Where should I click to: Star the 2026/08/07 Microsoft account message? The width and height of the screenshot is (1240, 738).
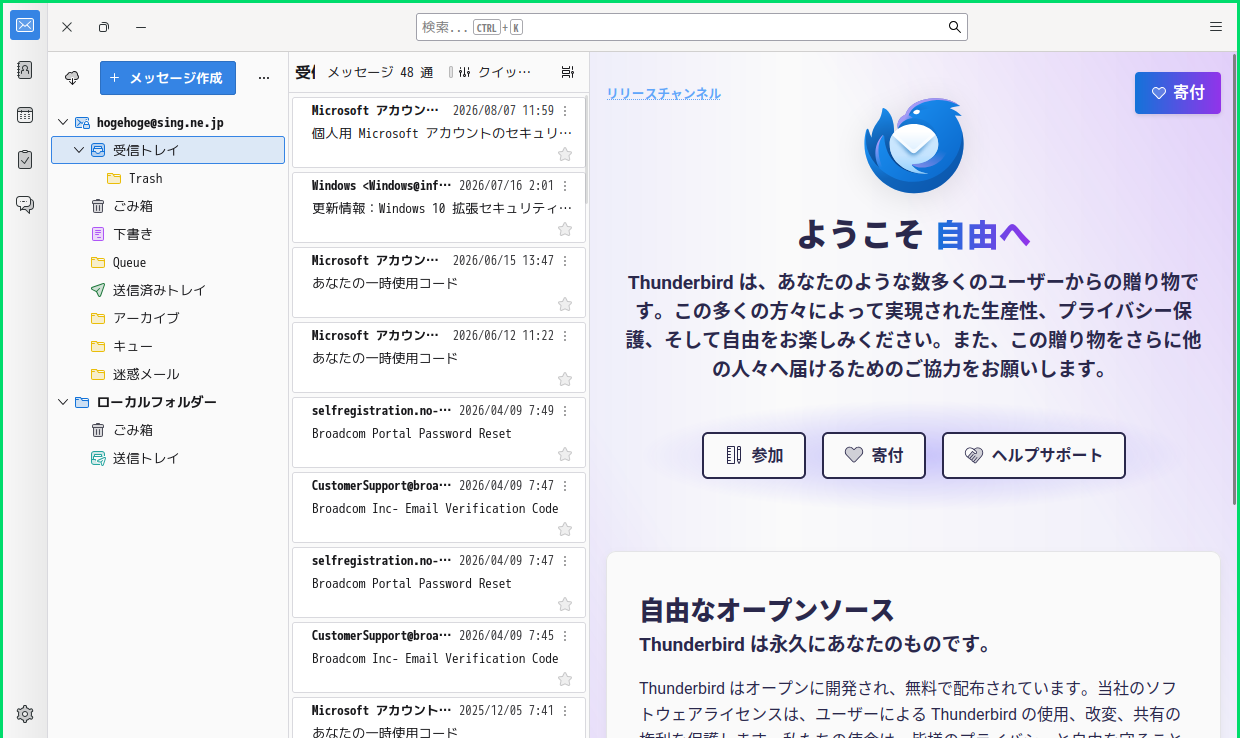[x=565, y=154]
